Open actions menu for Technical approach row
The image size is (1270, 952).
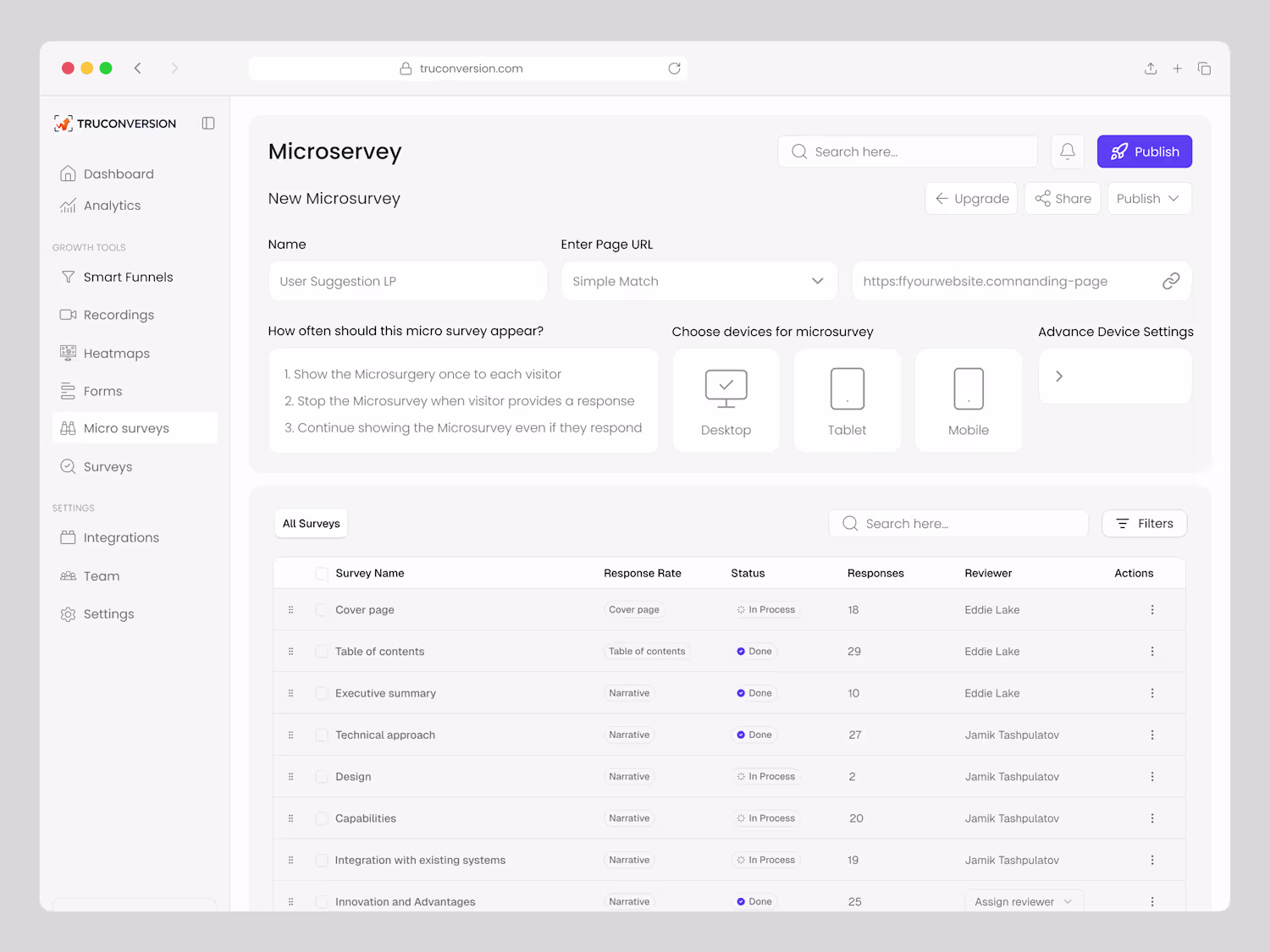(x=1152, y=735)
